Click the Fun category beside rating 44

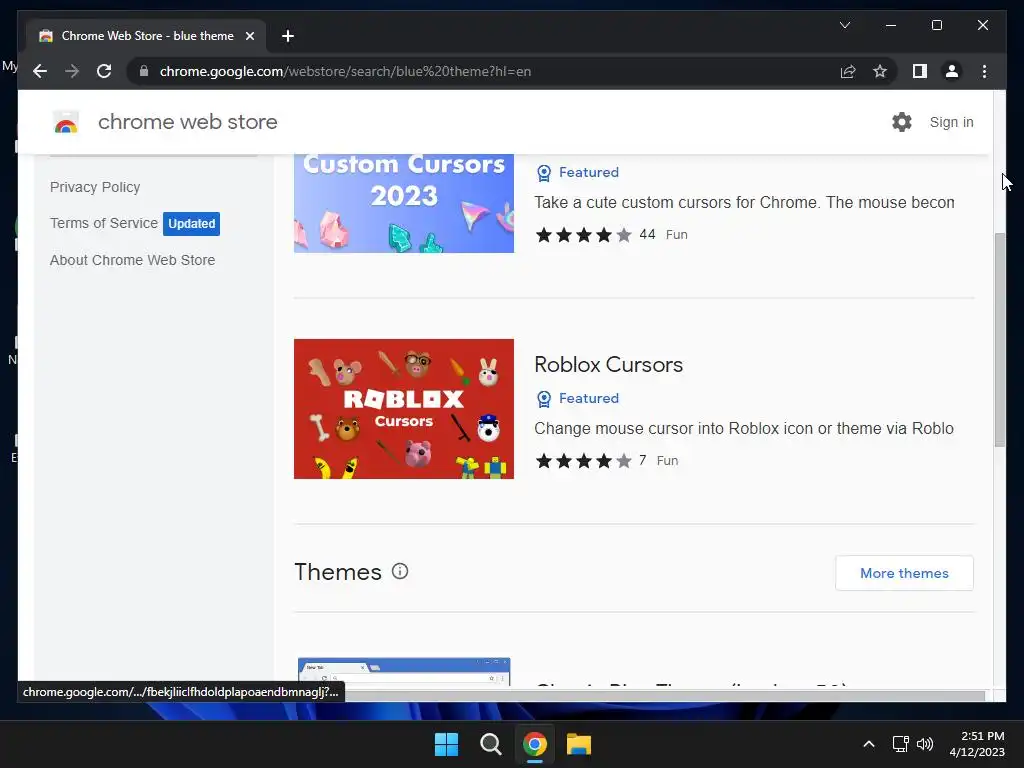pos(677,234)
